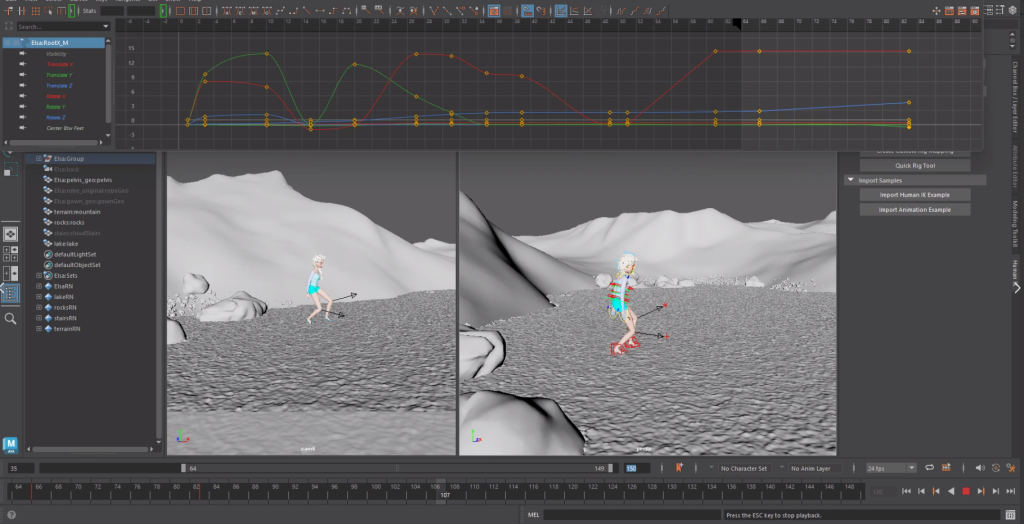Collapse the Import Samples section
Viewport: 1024px width, 524px height.
tap(851, 180)
